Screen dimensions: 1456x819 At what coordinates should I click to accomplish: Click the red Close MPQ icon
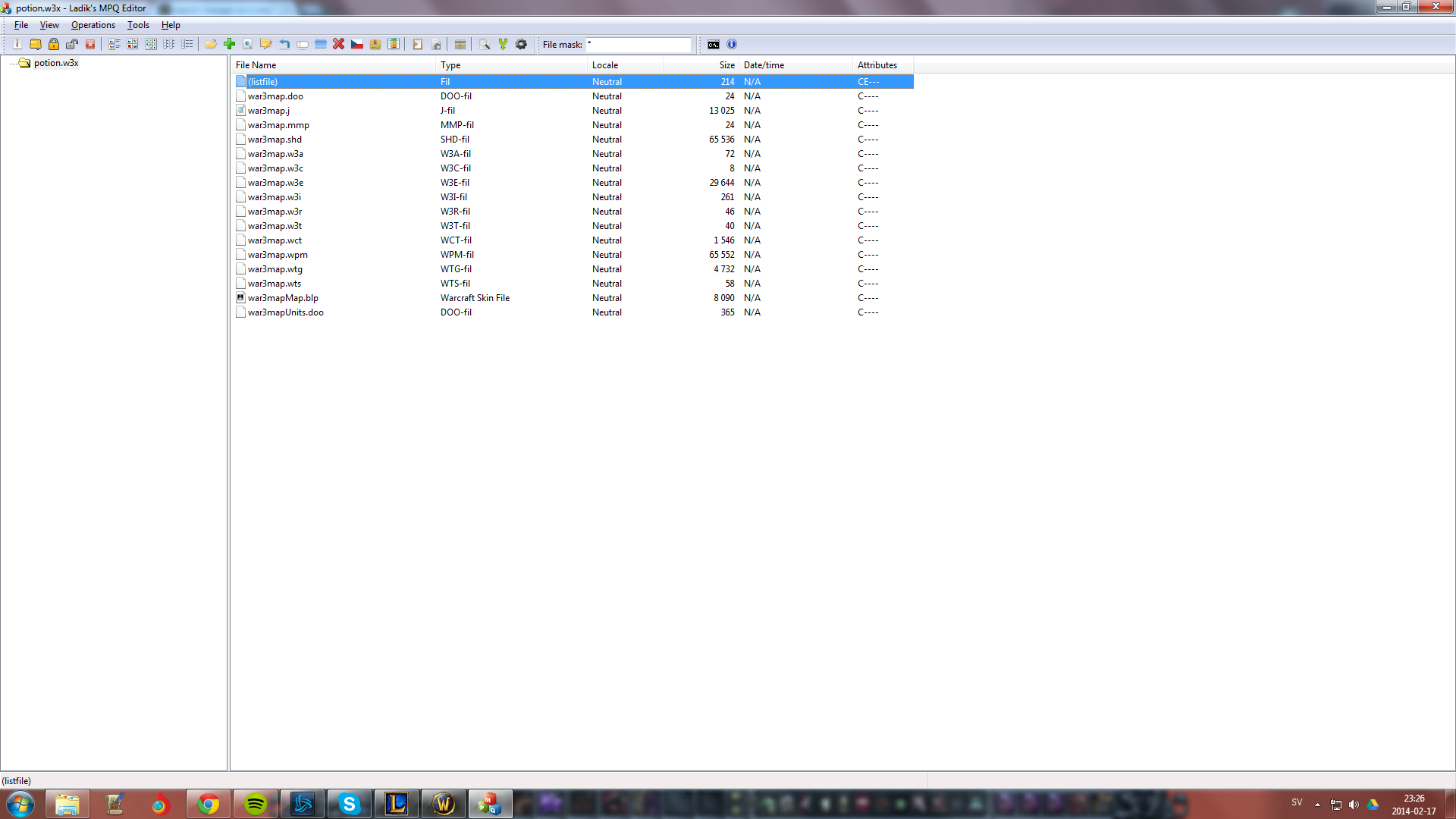(x=90, y=44)
